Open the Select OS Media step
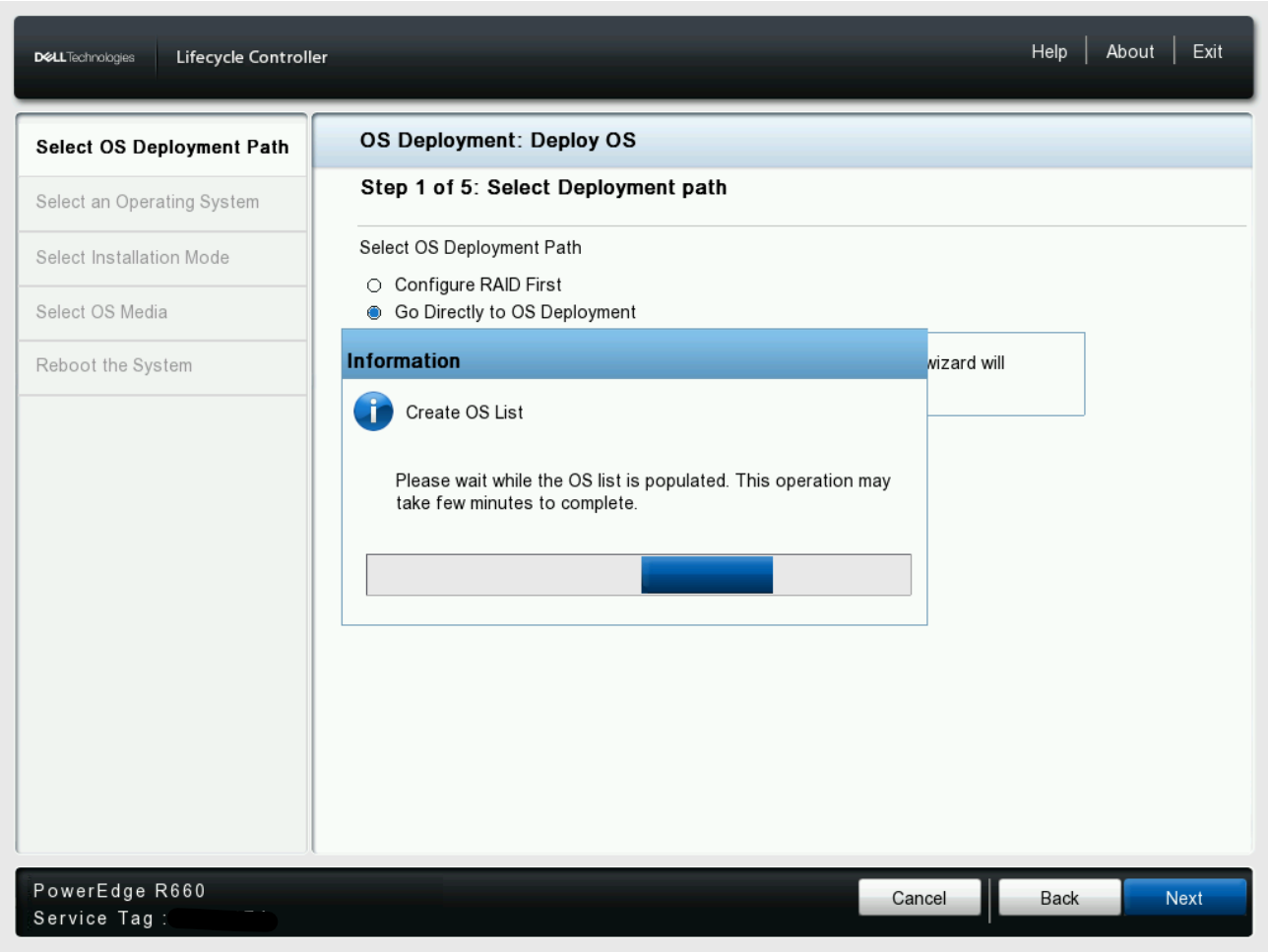1268x952 pixels. tap(162, 313)
